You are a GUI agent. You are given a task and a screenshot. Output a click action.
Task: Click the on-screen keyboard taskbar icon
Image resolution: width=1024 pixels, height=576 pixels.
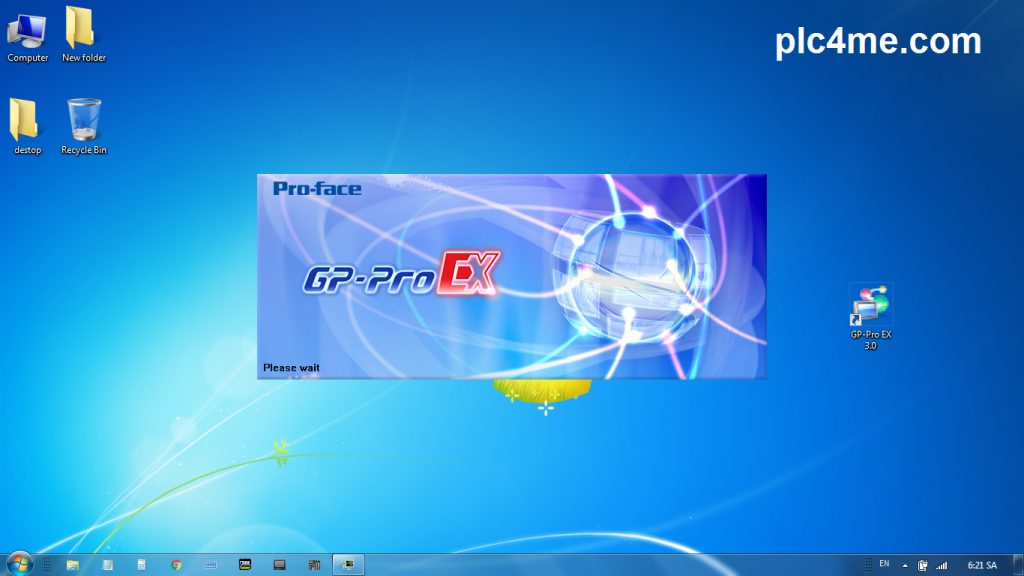pos(211,565)
